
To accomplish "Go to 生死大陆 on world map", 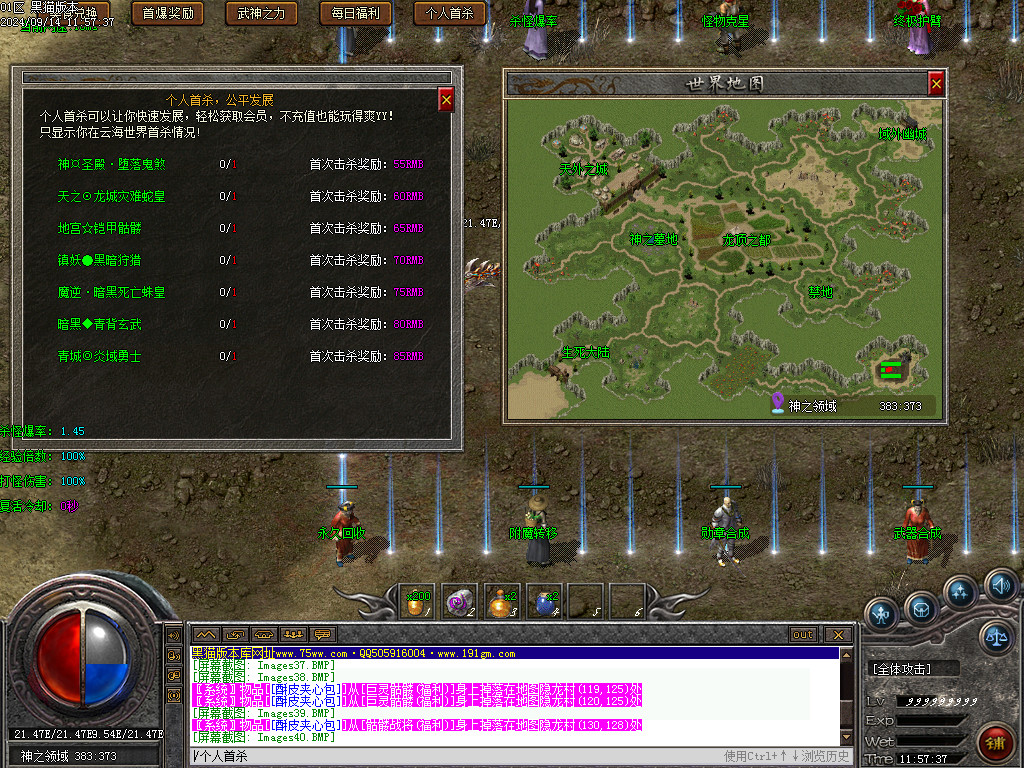I will coord(586,353).
